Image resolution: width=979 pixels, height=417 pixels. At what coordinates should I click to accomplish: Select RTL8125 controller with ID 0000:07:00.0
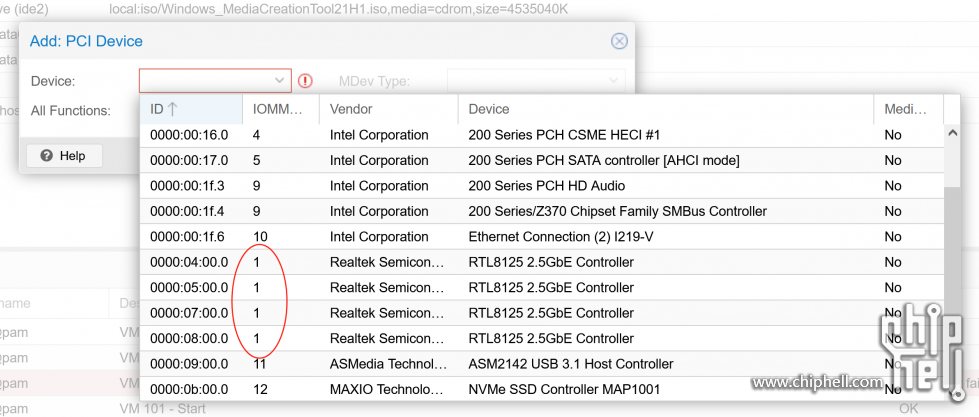pyautogui.click(x=541, y=313)
